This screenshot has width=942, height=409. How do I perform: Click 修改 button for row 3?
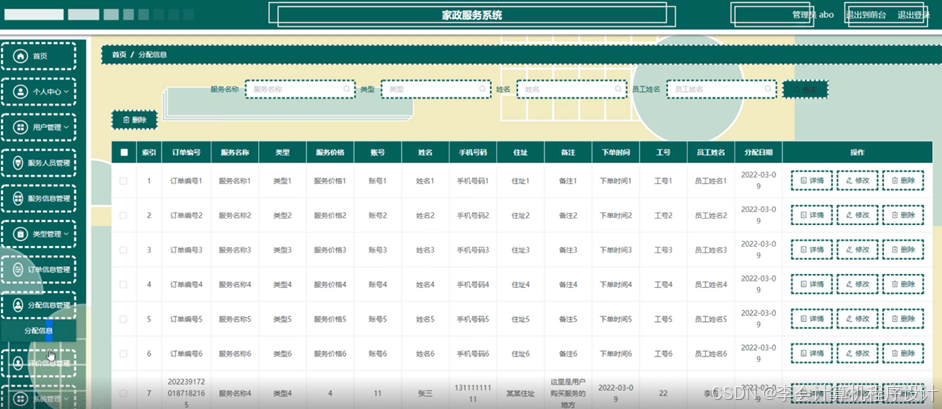(x=857, y=250)
